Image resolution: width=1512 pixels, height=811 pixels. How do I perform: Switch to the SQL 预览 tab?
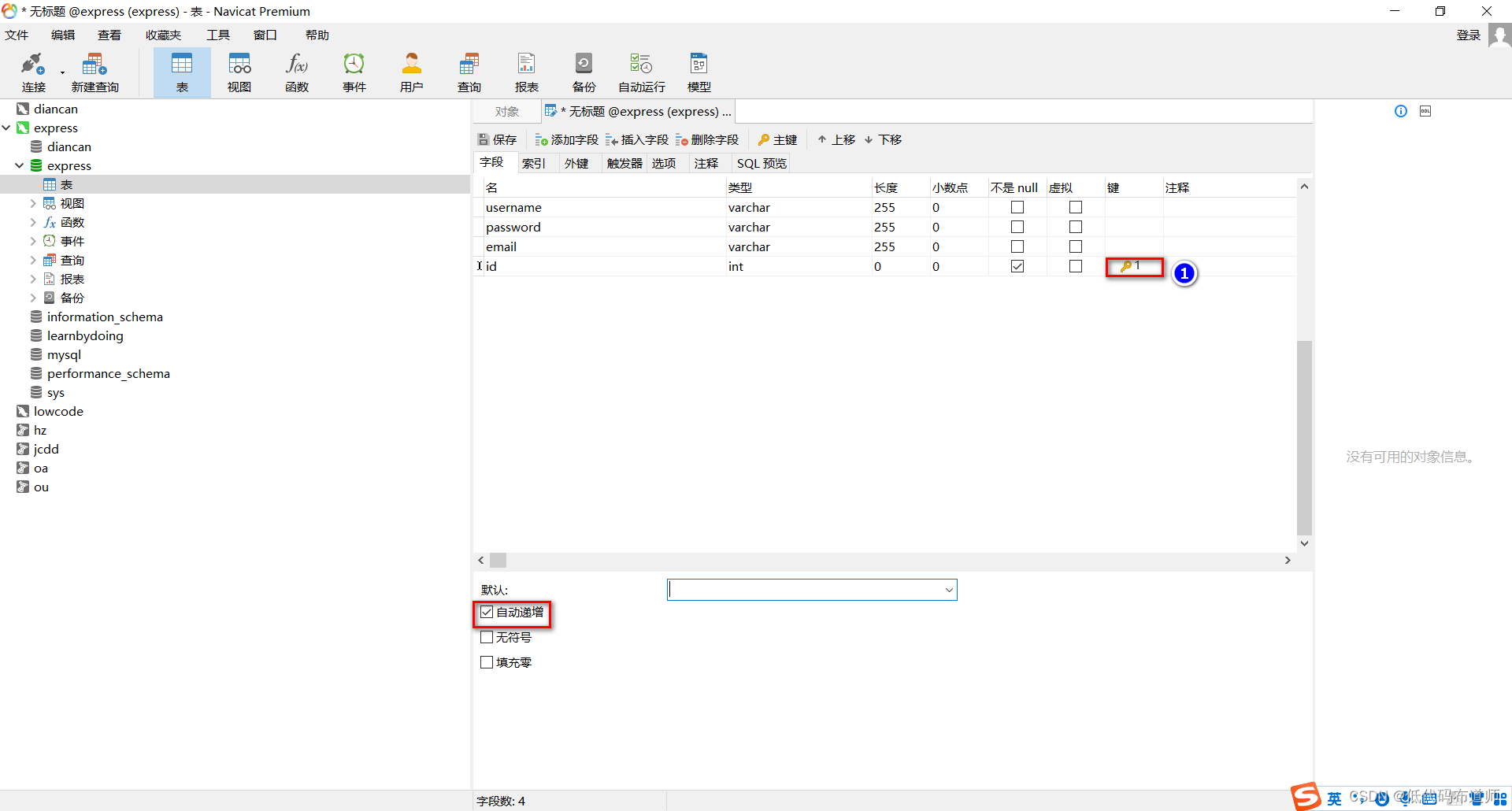tap(762, 163)
